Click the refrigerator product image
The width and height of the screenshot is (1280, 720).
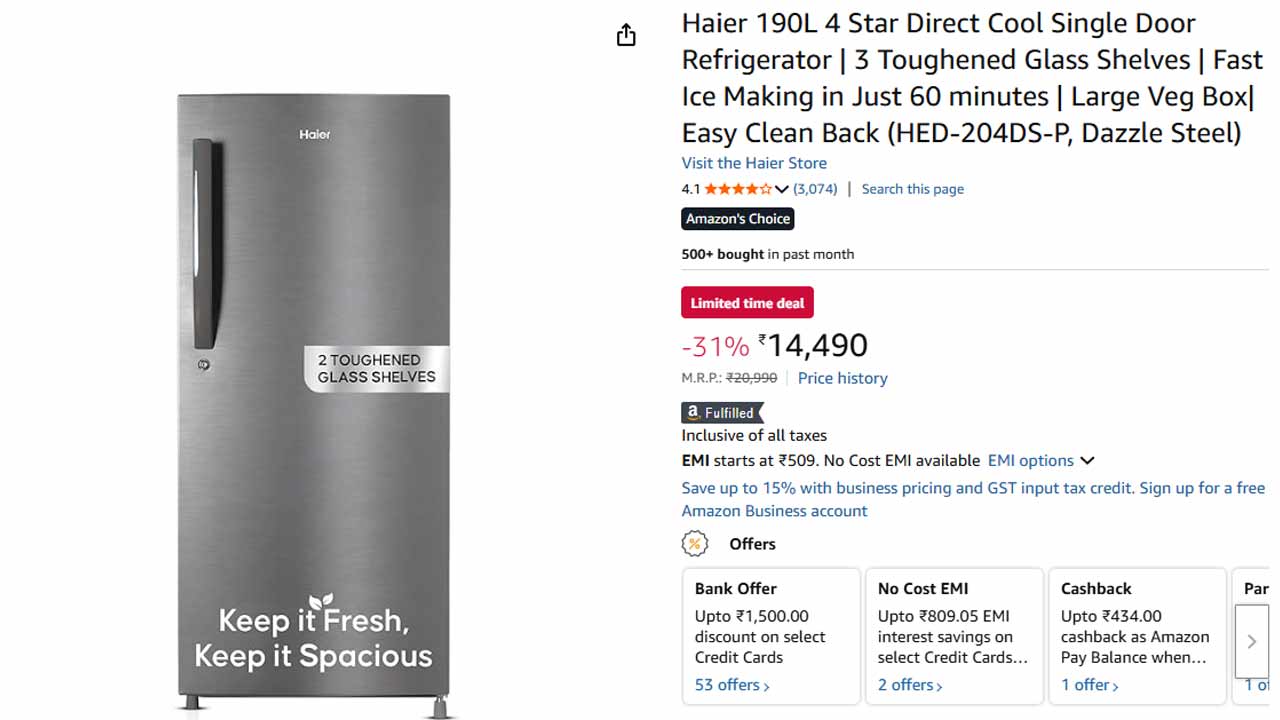(313, 400)
